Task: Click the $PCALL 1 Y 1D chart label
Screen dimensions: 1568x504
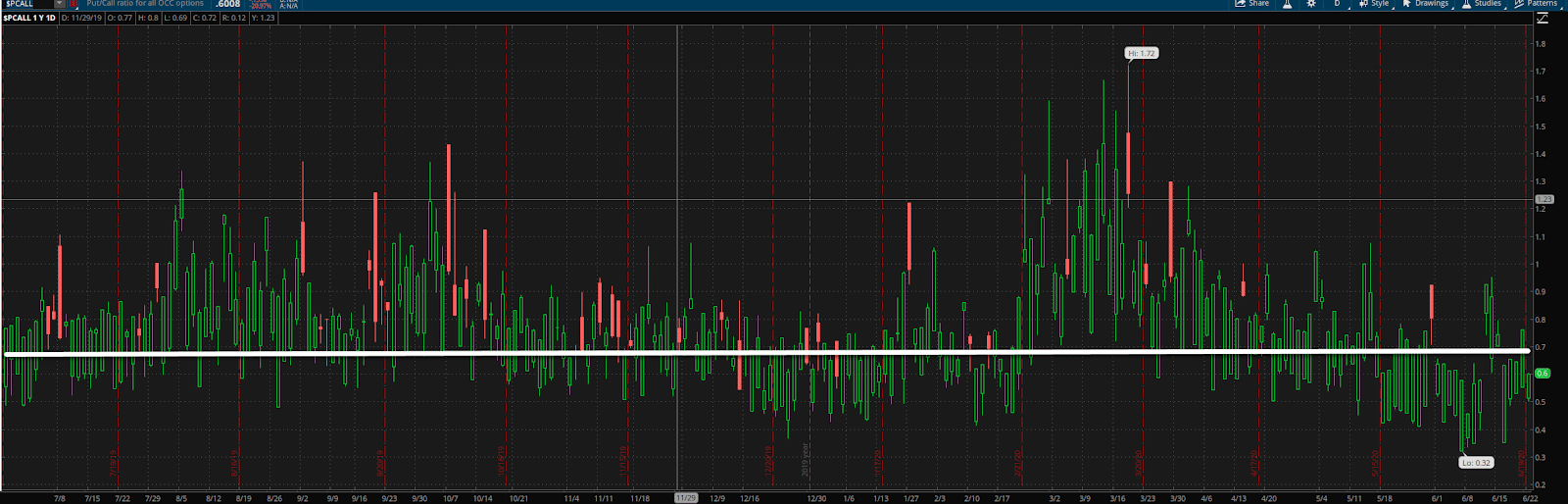Action: (29, 18)
